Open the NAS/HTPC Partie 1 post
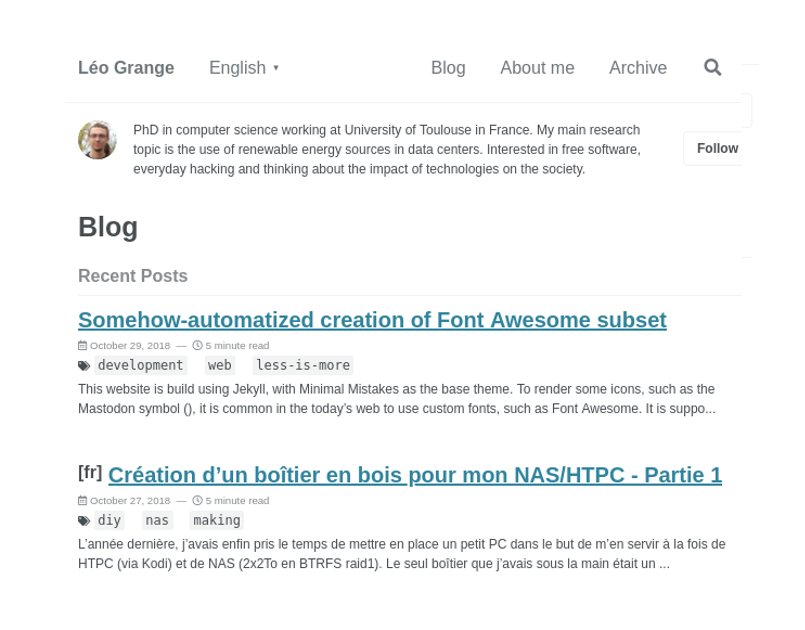 click(415, 475)
